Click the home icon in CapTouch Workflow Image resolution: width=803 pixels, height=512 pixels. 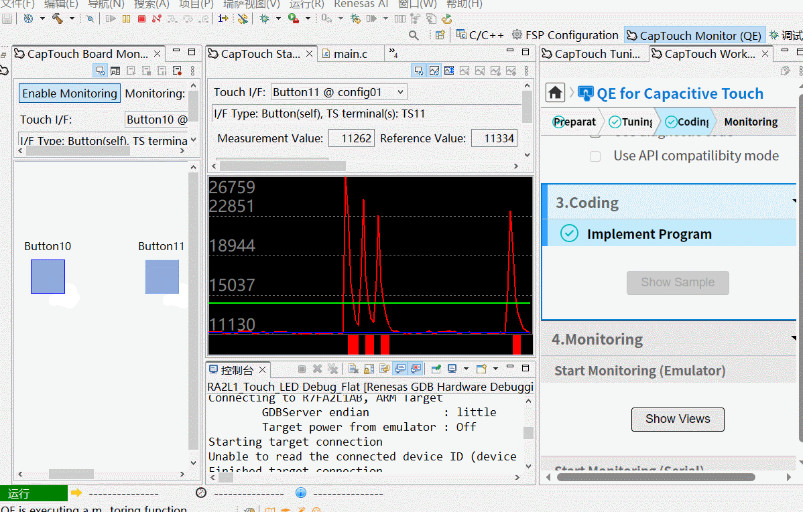point(555,93)
